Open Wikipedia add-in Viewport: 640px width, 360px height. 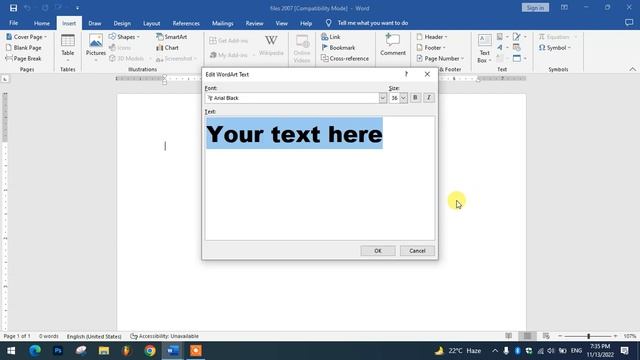coord(271,46)
